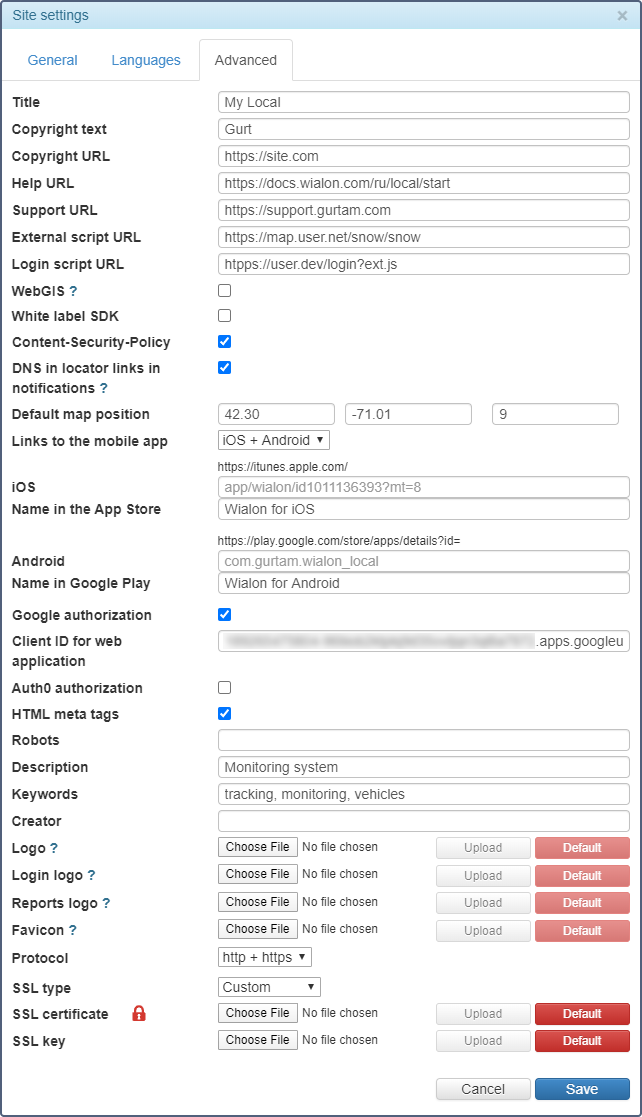Click the Reports logo help question mark

tap(107, 902)
